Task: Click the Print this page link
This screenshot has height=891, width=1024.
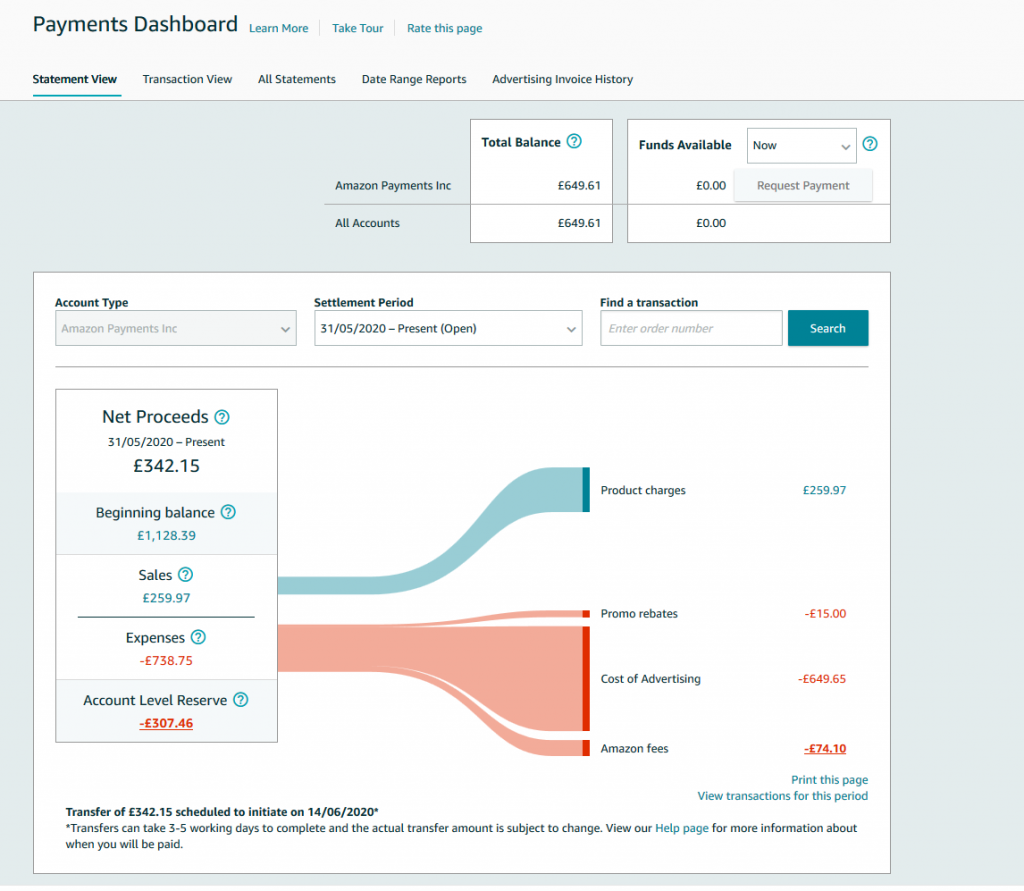Action: point(829,780)
